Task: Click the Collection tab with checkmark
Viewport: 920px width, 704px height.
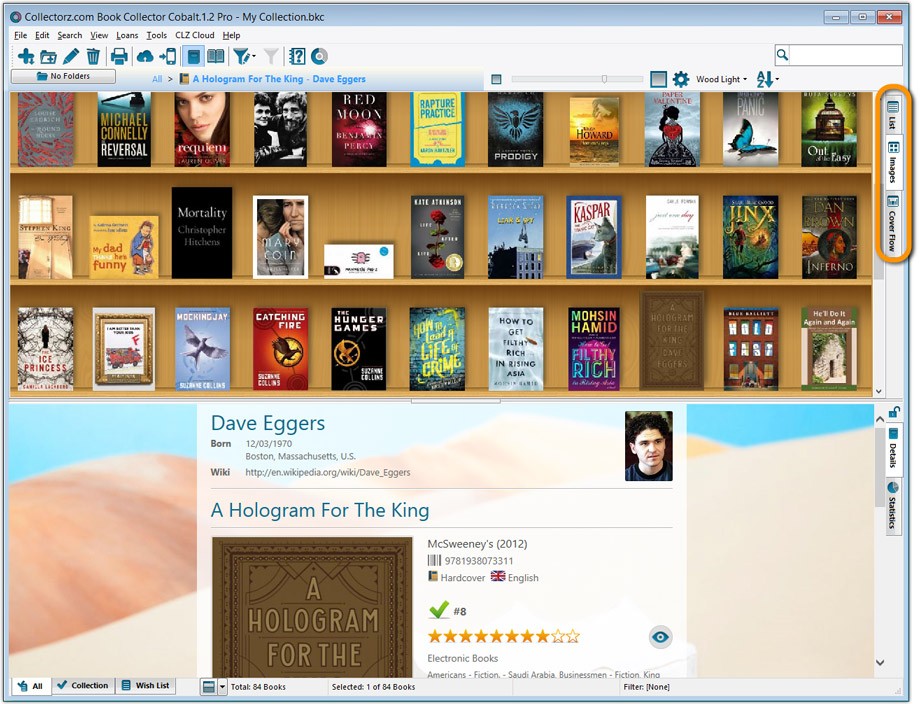Action: pyautogui.click(x=83, y=685)
